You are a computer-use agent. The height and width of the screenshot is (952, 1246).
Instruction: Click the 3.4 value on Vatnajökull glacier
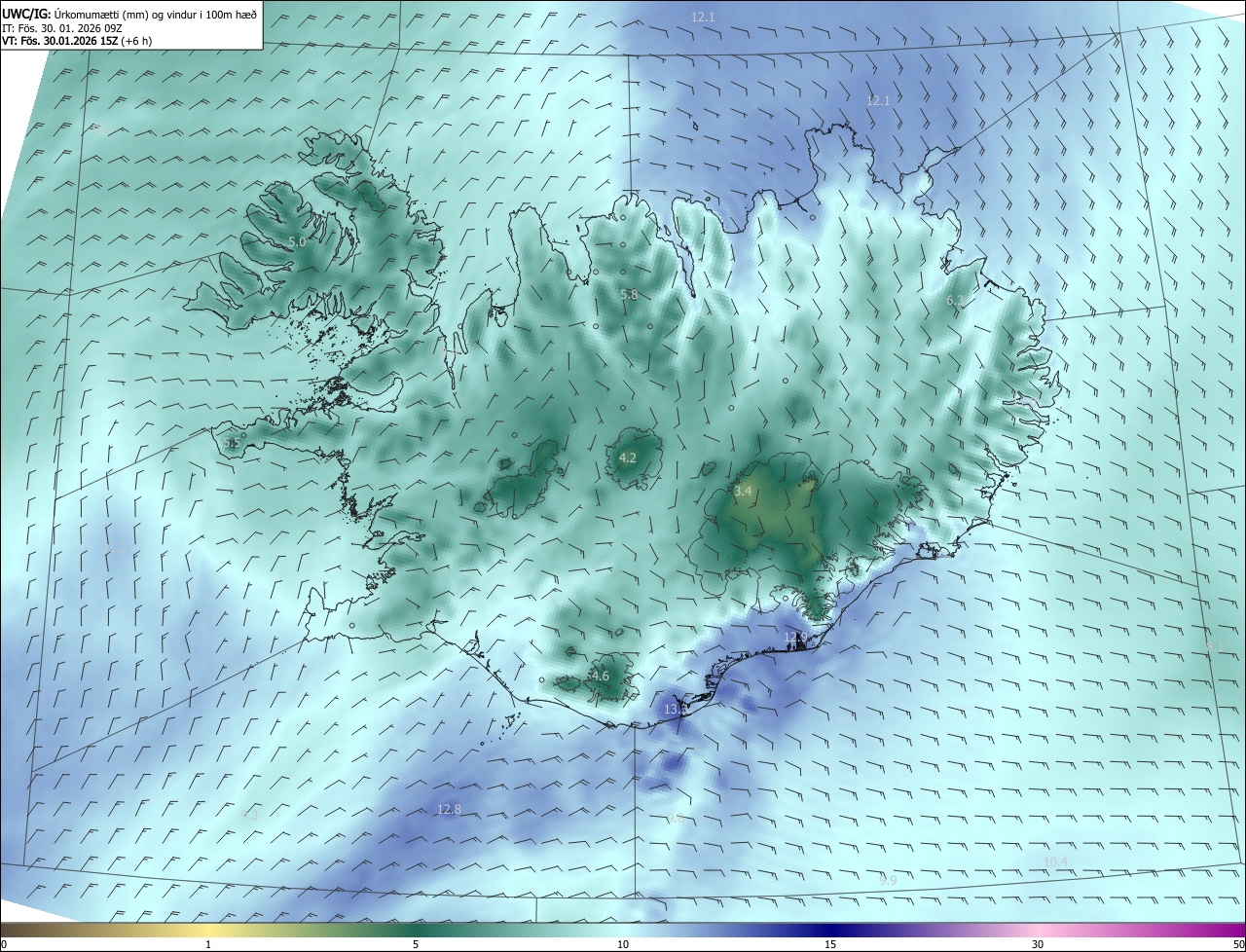[743, 492]
